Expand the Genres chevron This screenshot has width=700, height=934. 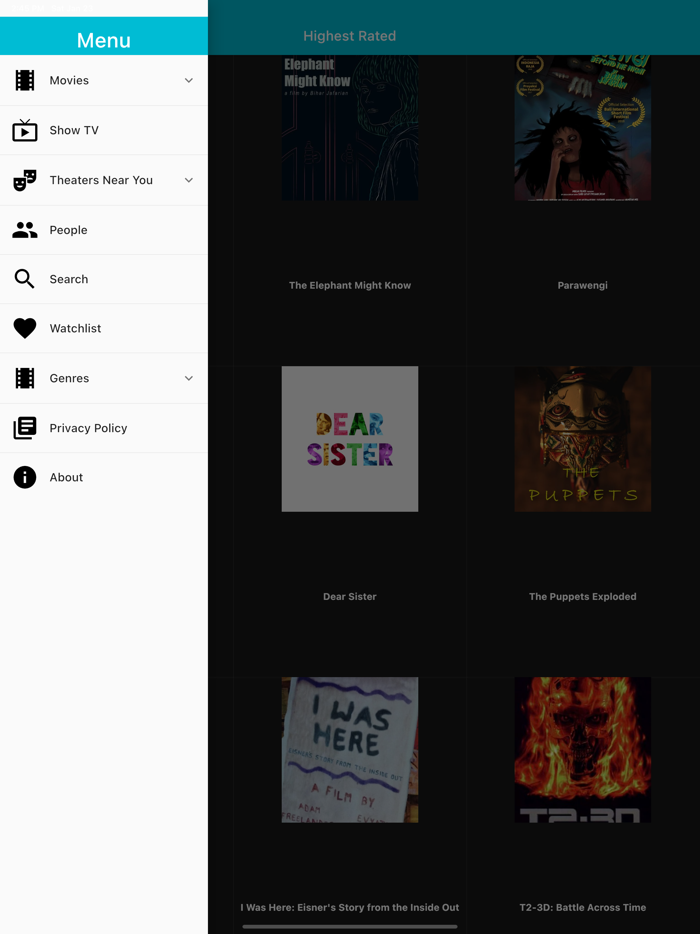pos(189,378)
